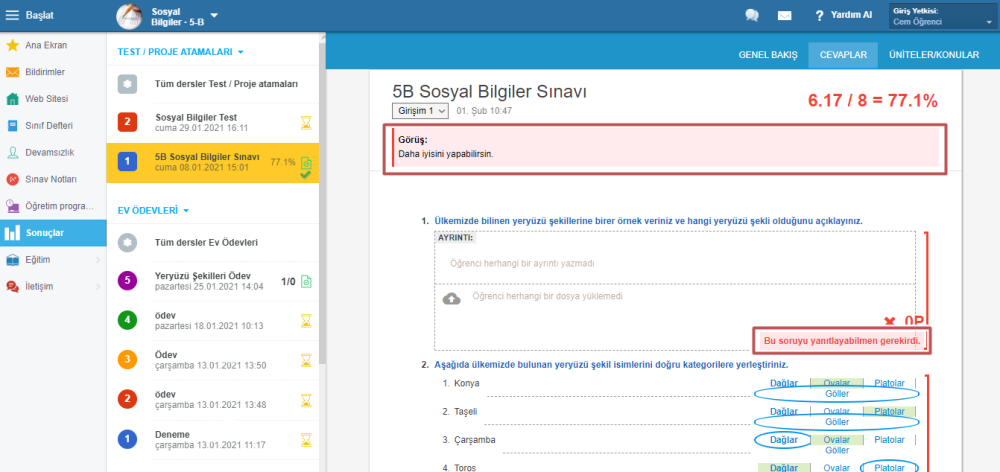Click the Öğretim programı icon

(12, 206)
